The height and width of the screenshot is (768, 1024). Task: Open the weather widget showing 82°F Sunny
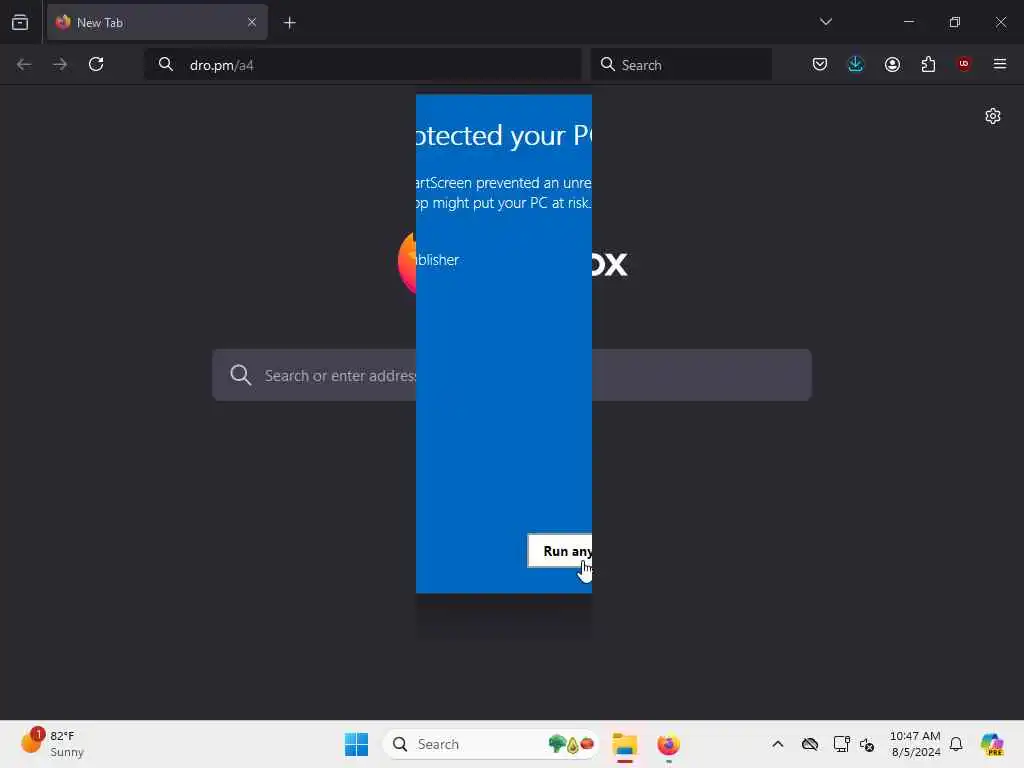point(54,743)
